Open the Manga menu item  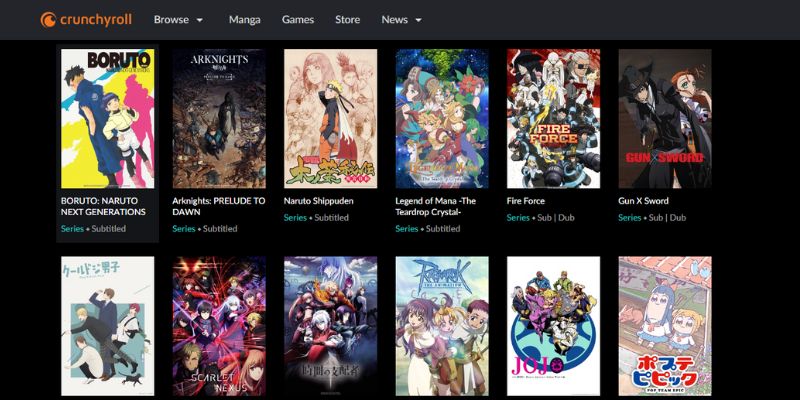tap(244, 20)
